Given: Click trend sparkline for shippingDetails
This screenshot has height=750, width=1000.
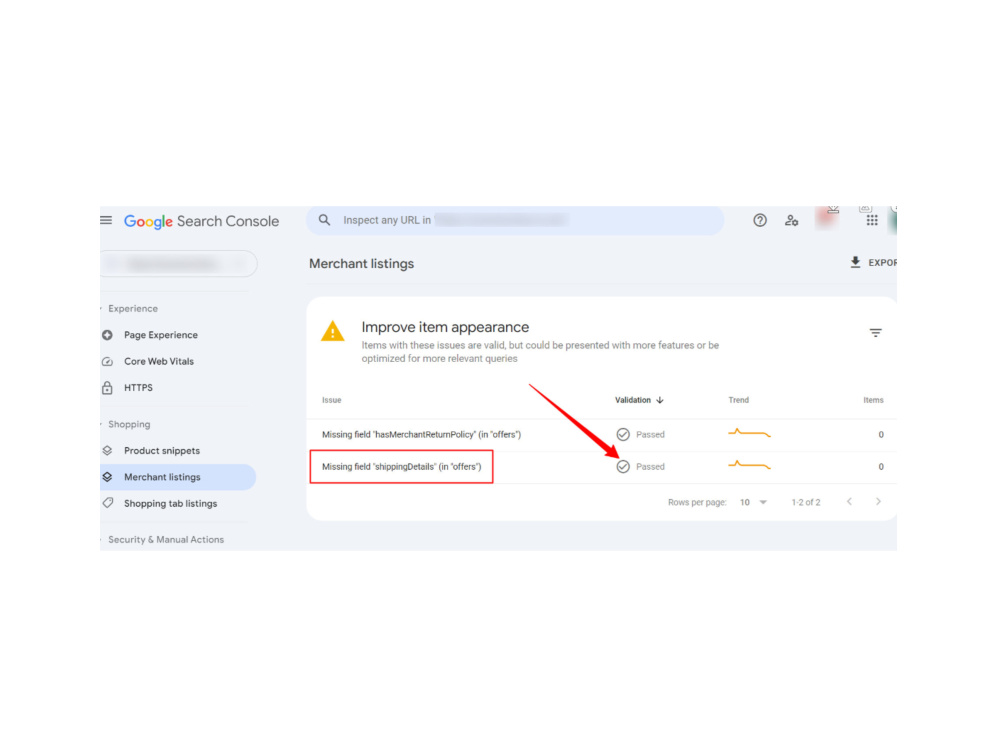Looking at the screenshot, I should tap(749, 465).
